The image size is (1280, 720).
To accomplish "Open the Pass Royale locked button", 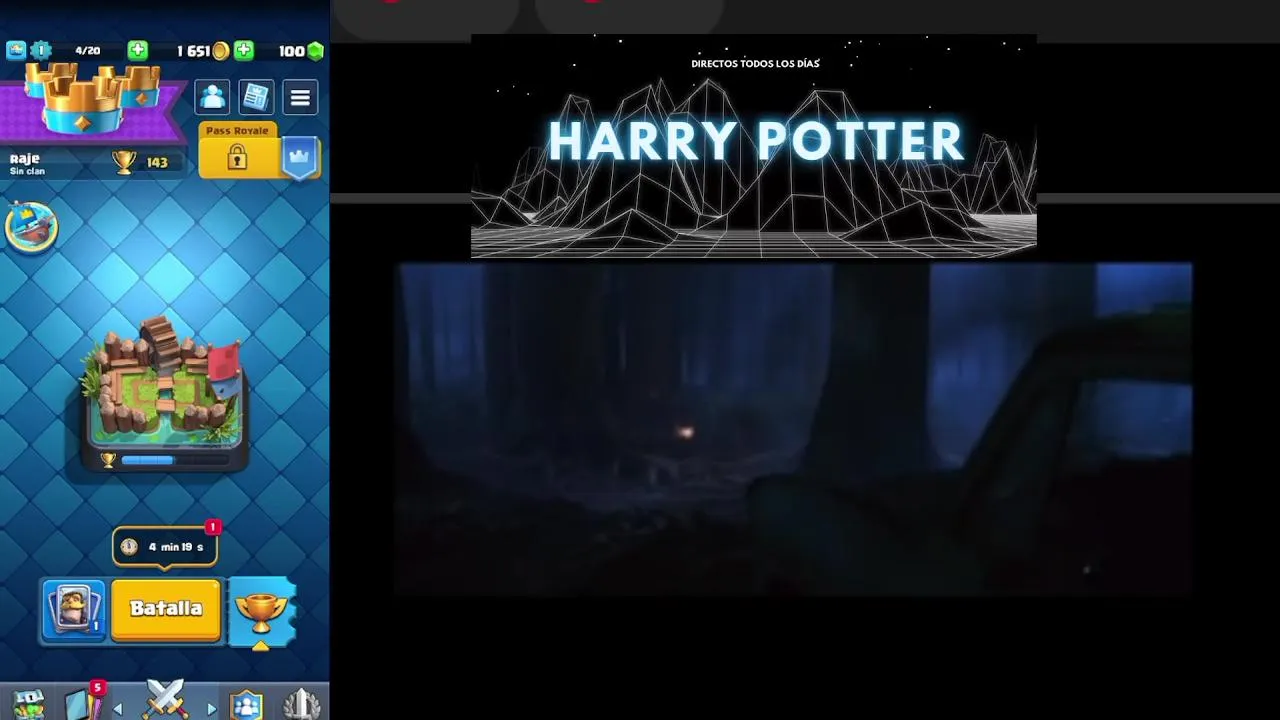I will click(x=237, y=152).
